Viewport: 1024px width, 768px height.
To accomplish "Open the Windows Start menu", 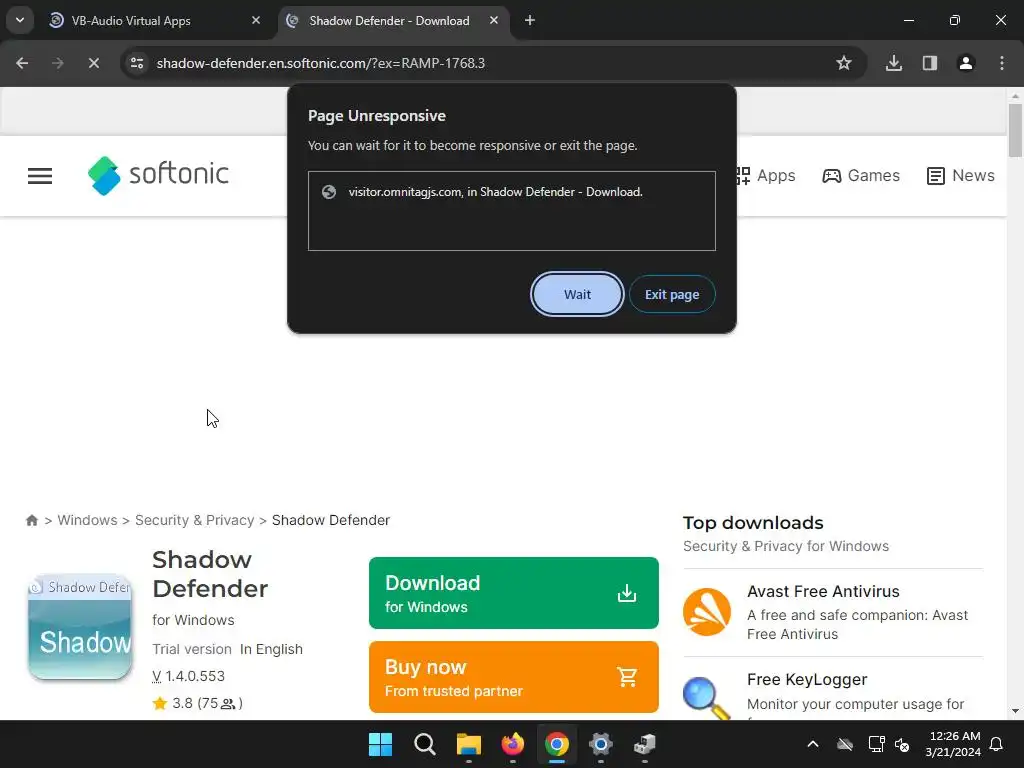I will click(380, 744).
